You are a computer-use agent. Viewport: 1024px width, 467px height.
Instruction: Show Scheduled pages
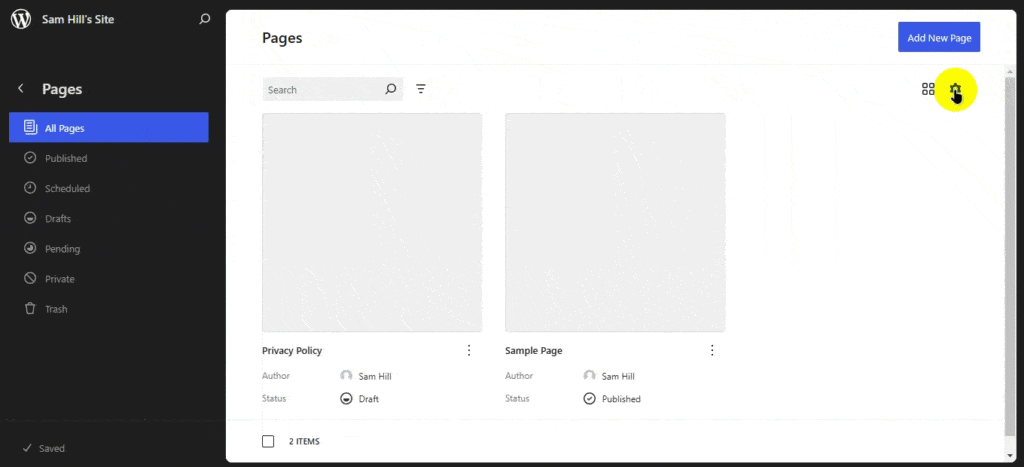pos(67,188)
